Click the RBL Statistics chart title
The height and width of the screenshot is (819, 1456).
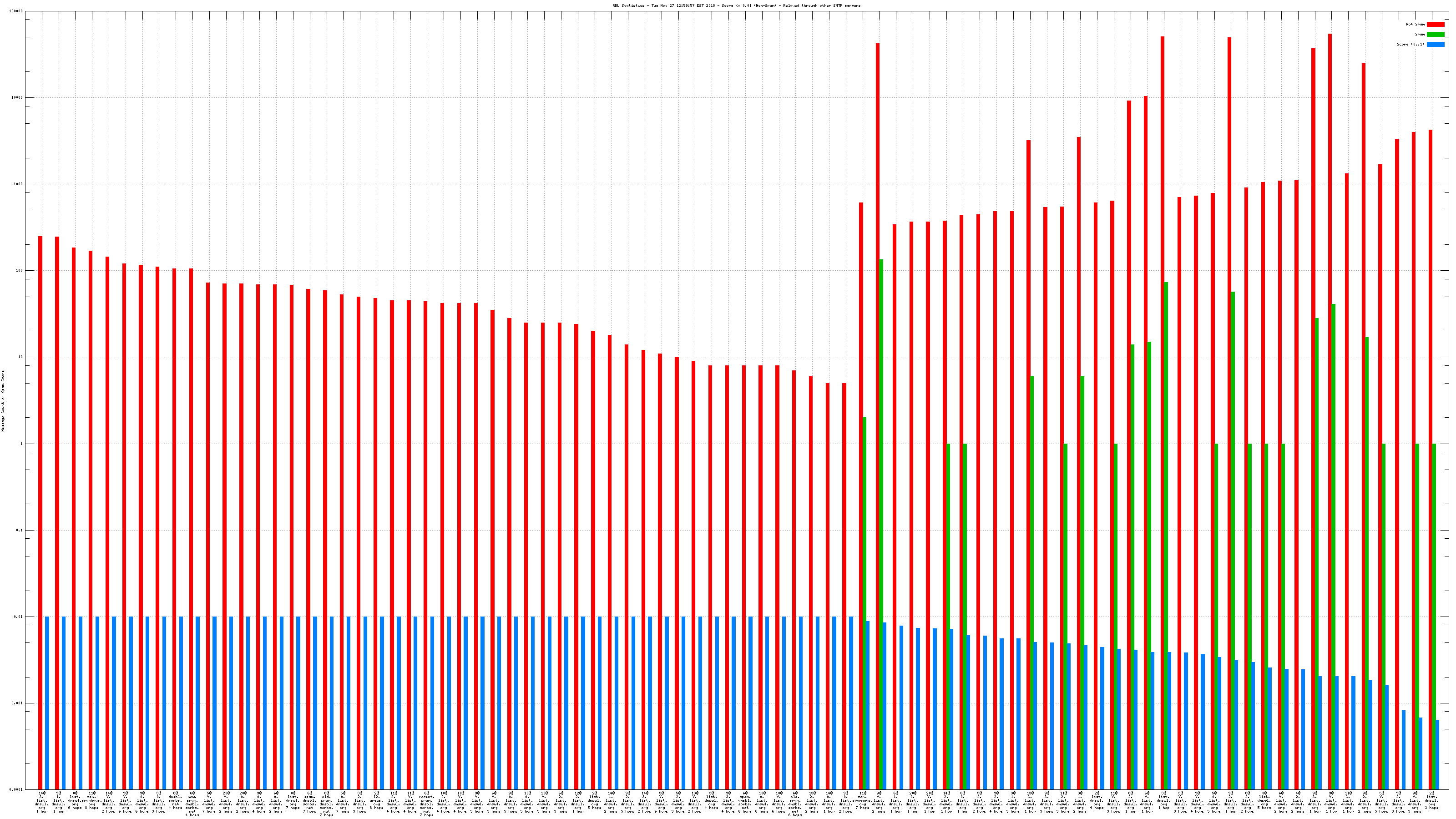[x=736, y=5]
